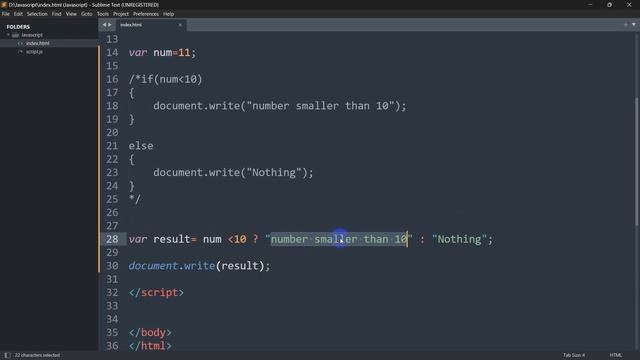Image resolution: width=640 pixels, height=360 pixels.
Task: Click the "Nothing" string on line 28
Action: [460, 239]
